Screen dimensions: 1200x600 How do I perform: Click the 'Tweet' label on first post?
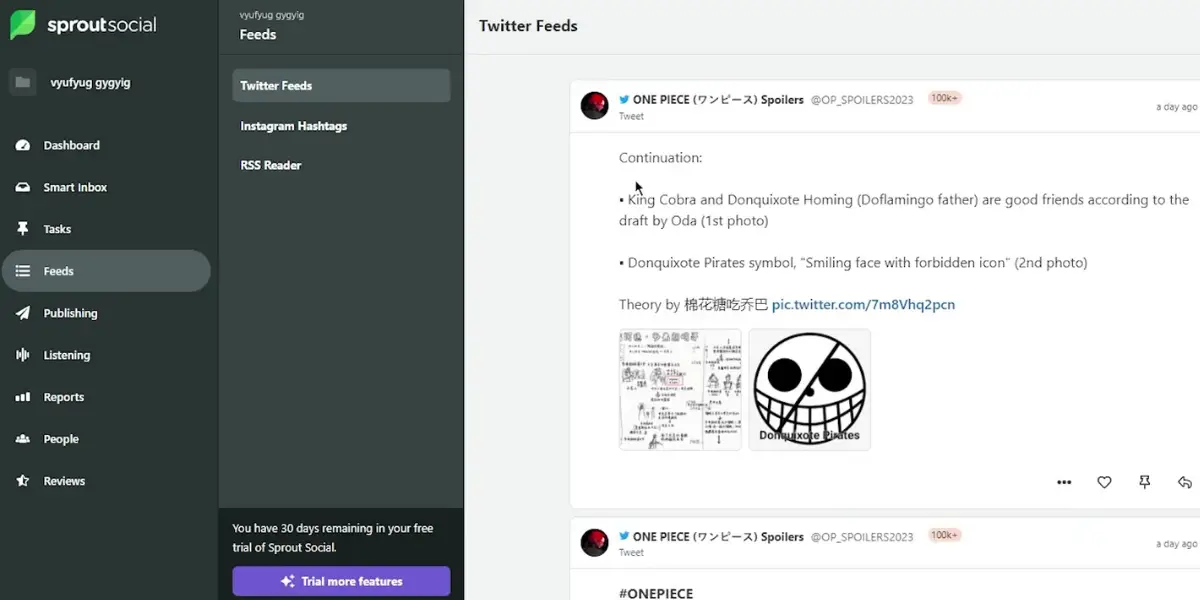[631, 116]
